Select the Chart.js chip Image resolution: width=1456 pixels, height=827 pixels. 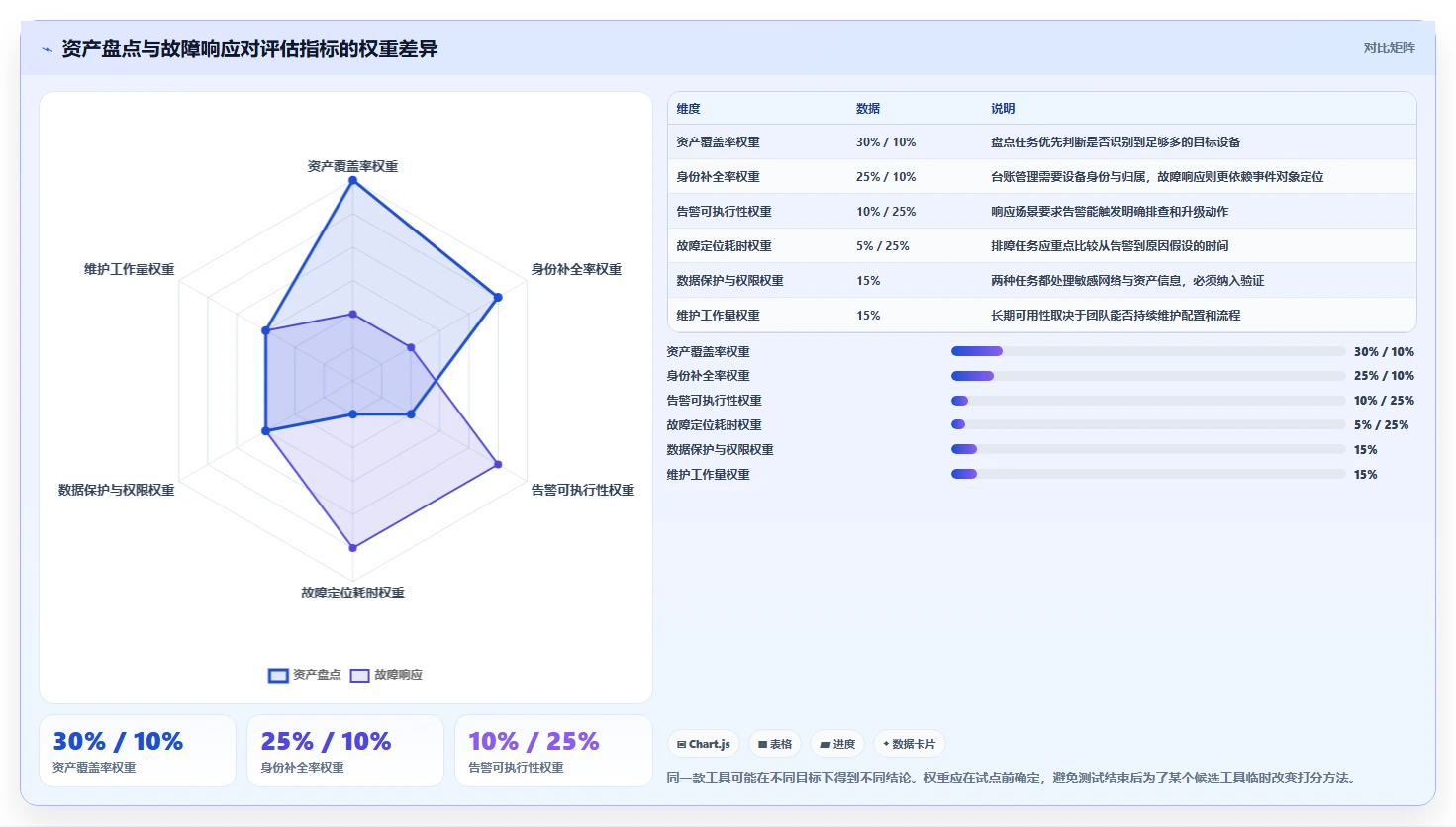[x=704, y=744]
